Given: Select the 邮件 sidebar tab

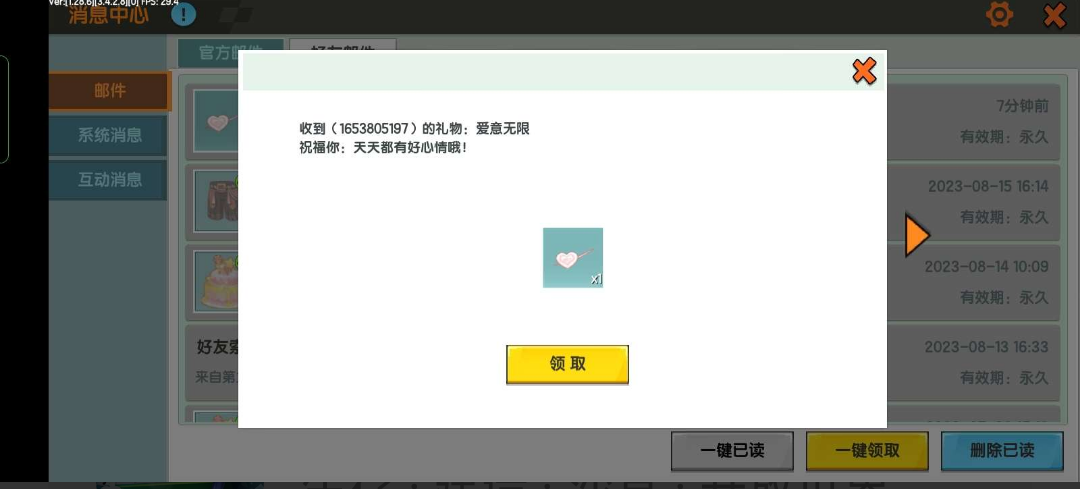Looking at the screenshot, I should coord(110,91).
